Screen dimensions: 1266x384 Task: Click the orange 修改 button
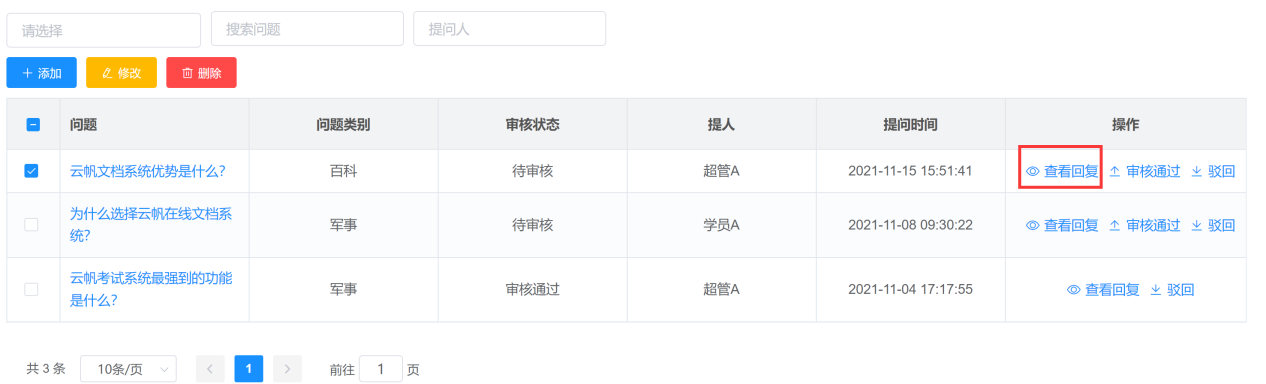coord(121,73)
